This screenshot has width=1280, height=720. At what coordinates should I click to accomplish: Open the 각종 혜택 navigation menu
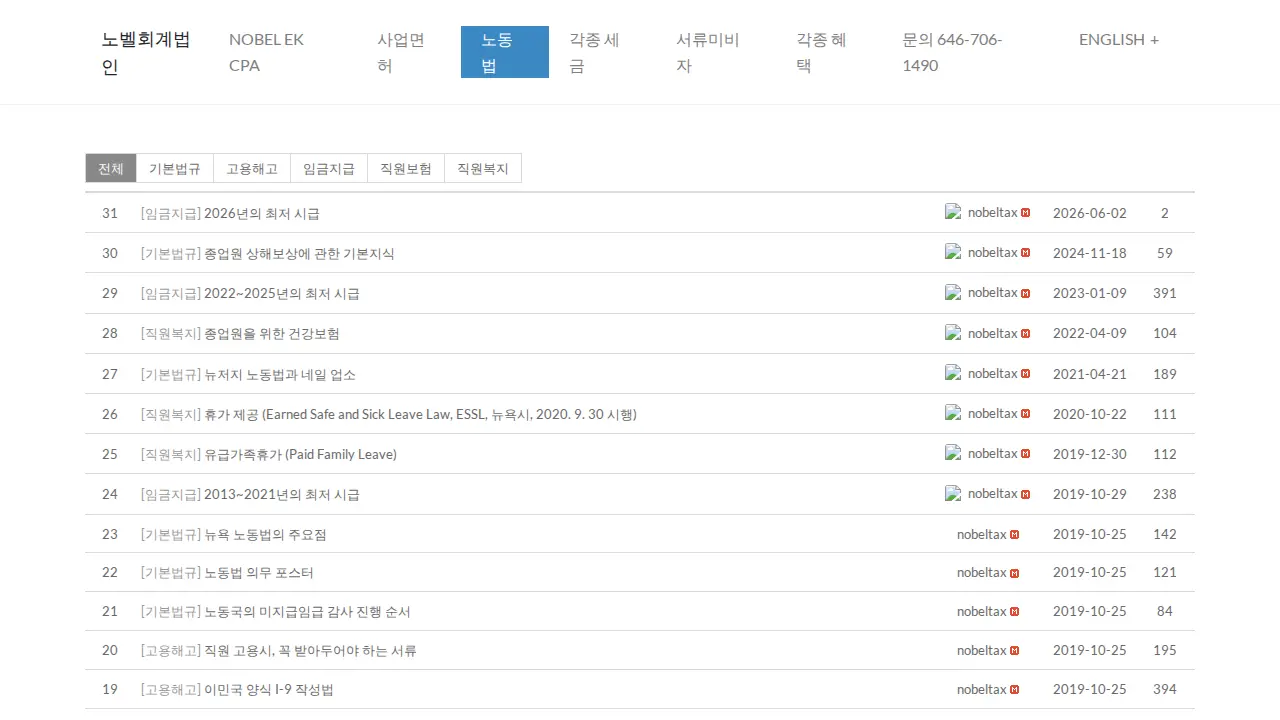(x=829, y=52)
